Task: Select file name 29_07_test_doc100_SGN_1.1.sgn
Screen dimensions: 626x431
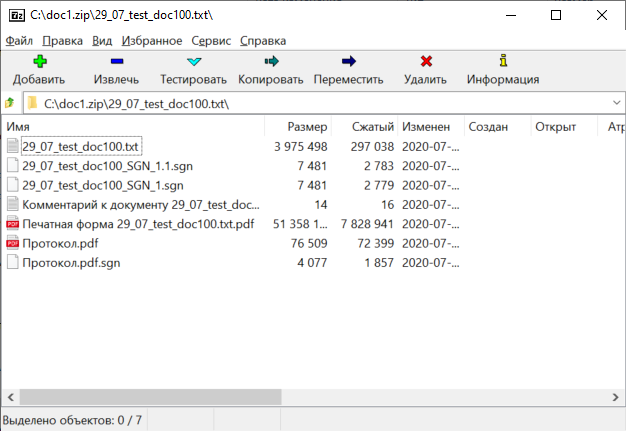Action: (x=107, y=166)
